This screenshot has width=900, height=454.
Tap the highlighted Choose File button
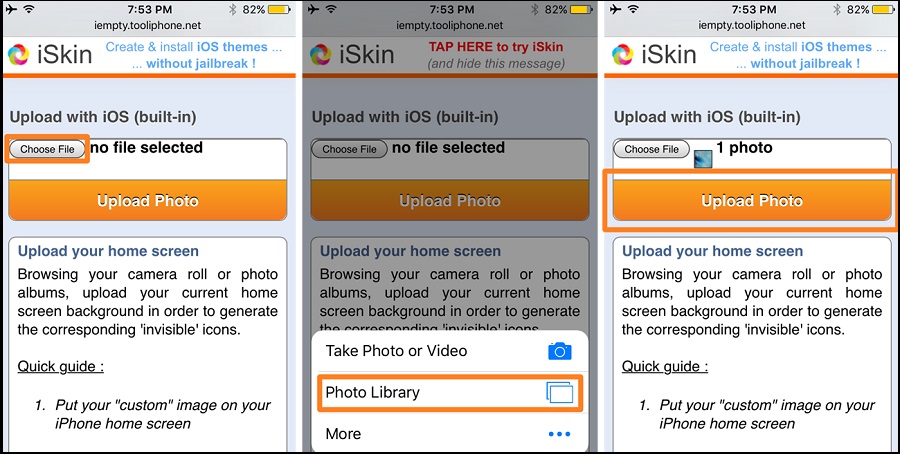(47, 149)
